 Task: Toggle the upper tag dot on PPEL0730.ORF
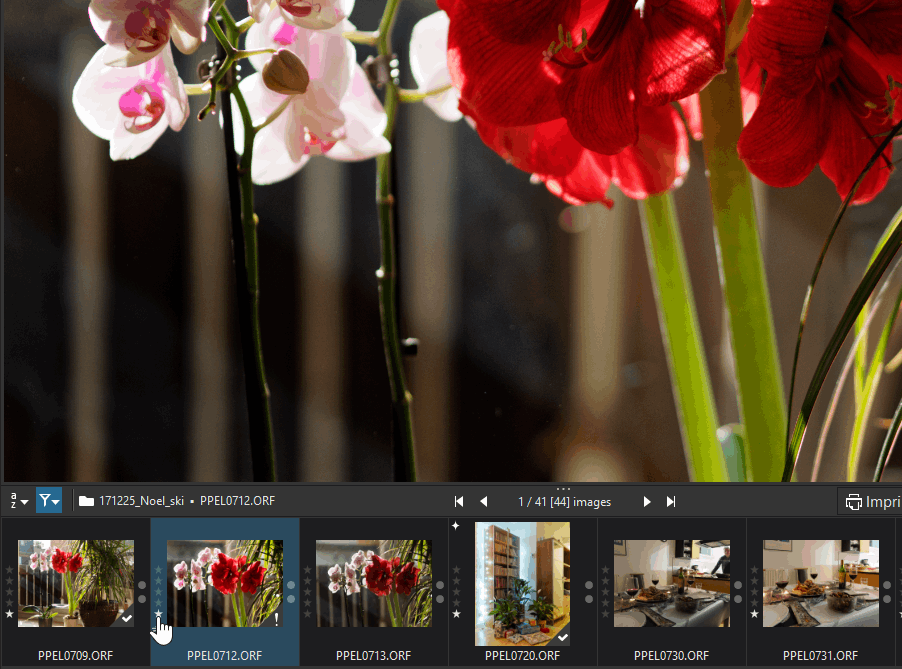[x=738, y=585]
